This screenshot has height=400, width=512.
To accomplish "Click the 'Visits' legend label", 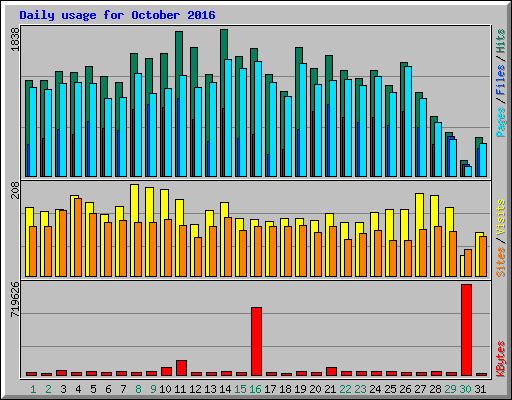I will coord(500,218).
